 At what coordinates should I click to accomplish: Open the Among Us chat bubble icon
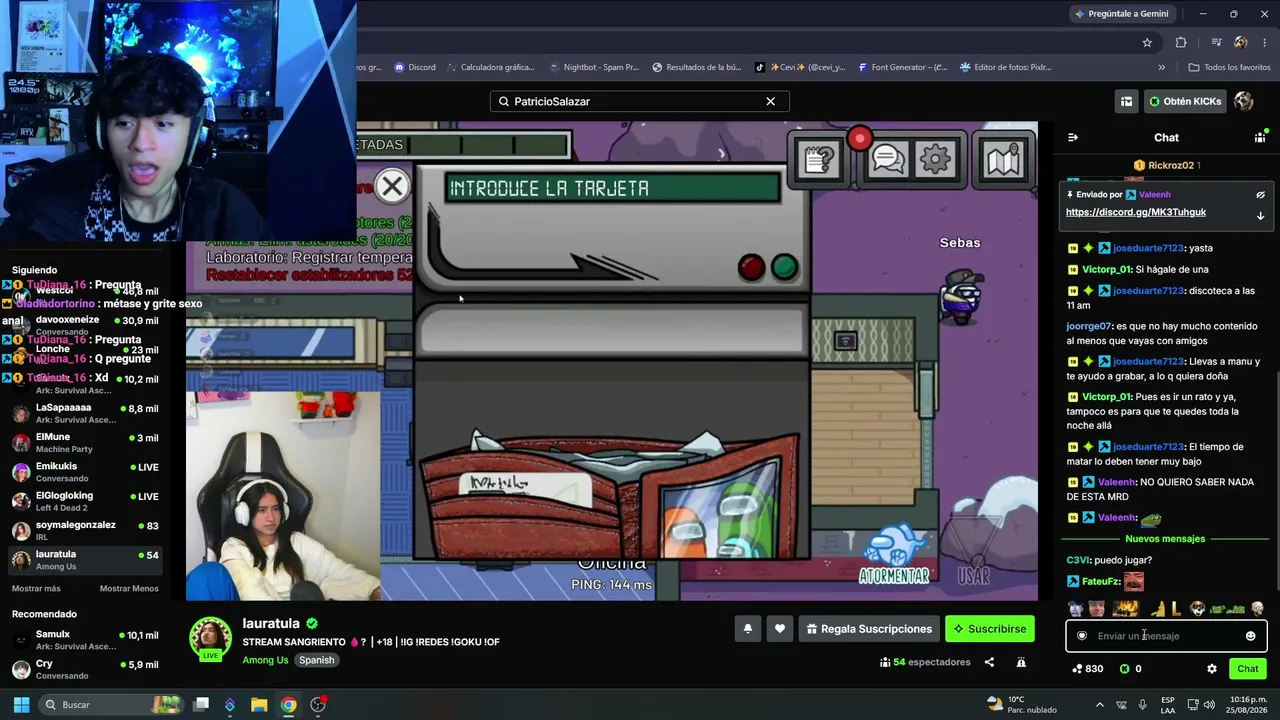coord(888,159)
